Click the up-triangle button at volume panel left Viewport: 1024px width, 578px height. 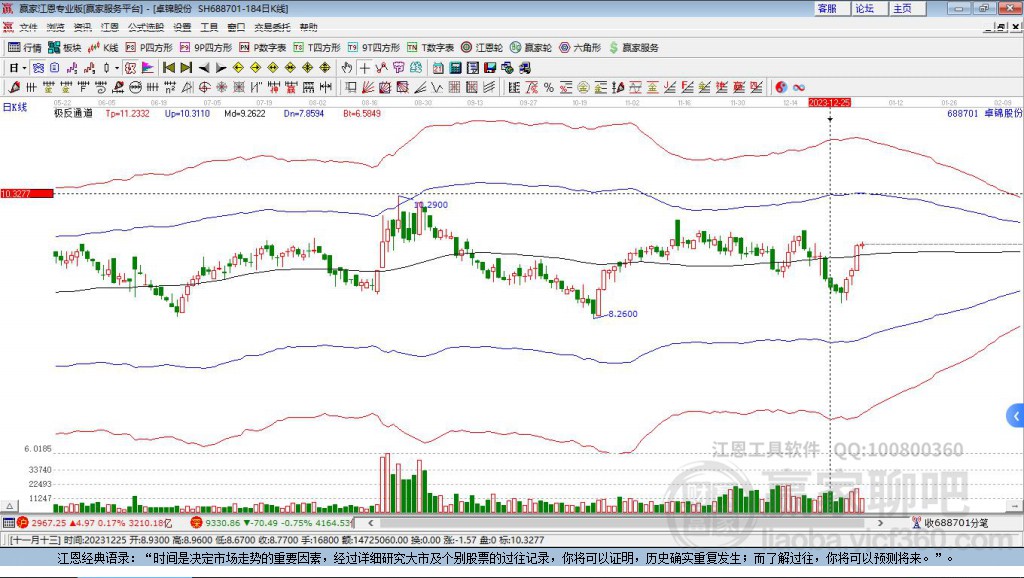coord(9,506)
